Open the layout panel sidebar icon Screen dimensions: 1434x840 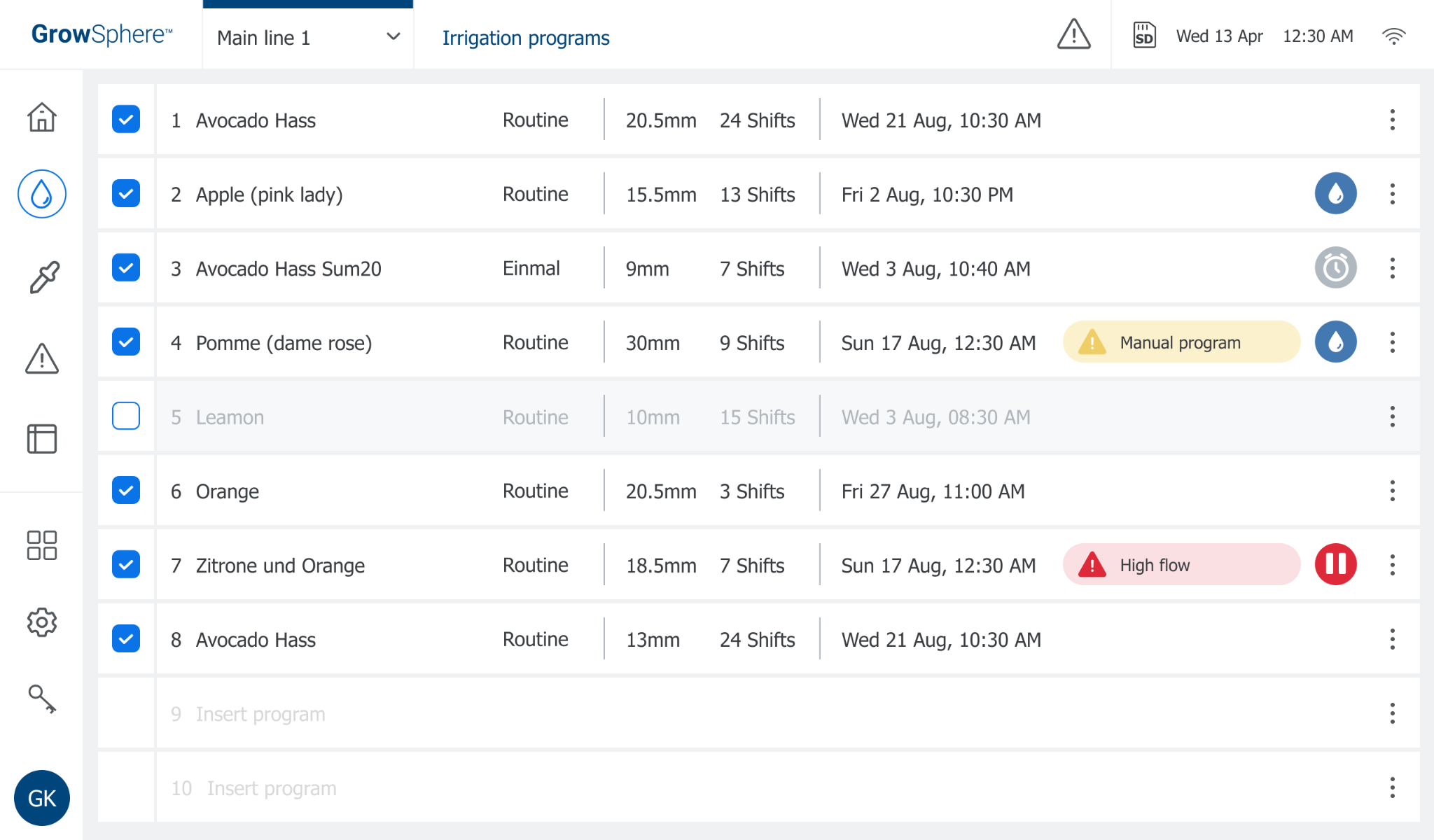click(x=42, y=439)
